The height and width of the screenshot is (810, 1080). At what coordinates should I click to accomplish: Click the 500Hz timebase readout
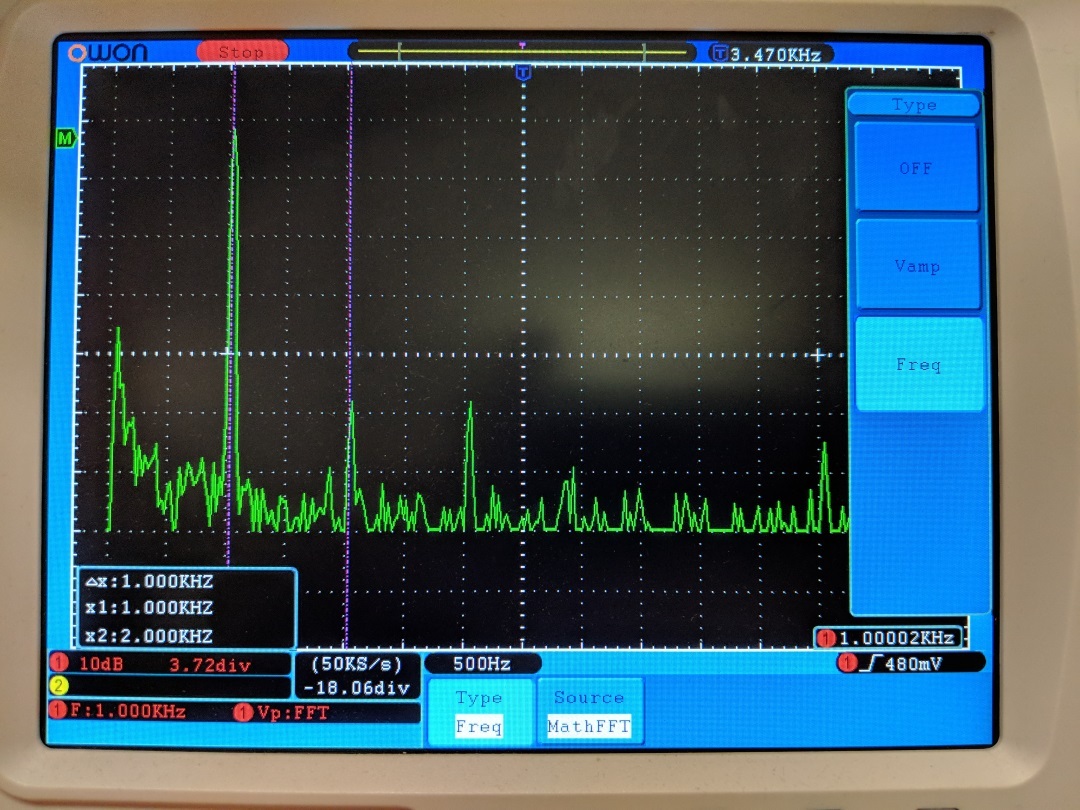click(481, 663)
